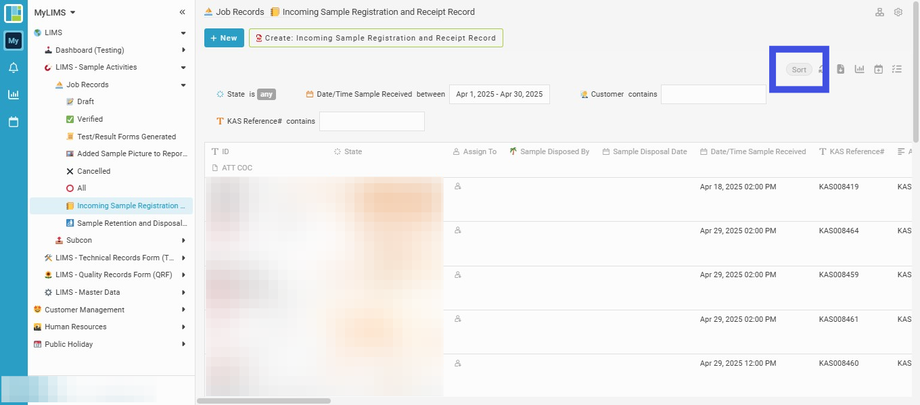The height and width of the screenshot is (405, 920).
Task: Click Date/Time Sample Received column header
Action: pos(753,151)
